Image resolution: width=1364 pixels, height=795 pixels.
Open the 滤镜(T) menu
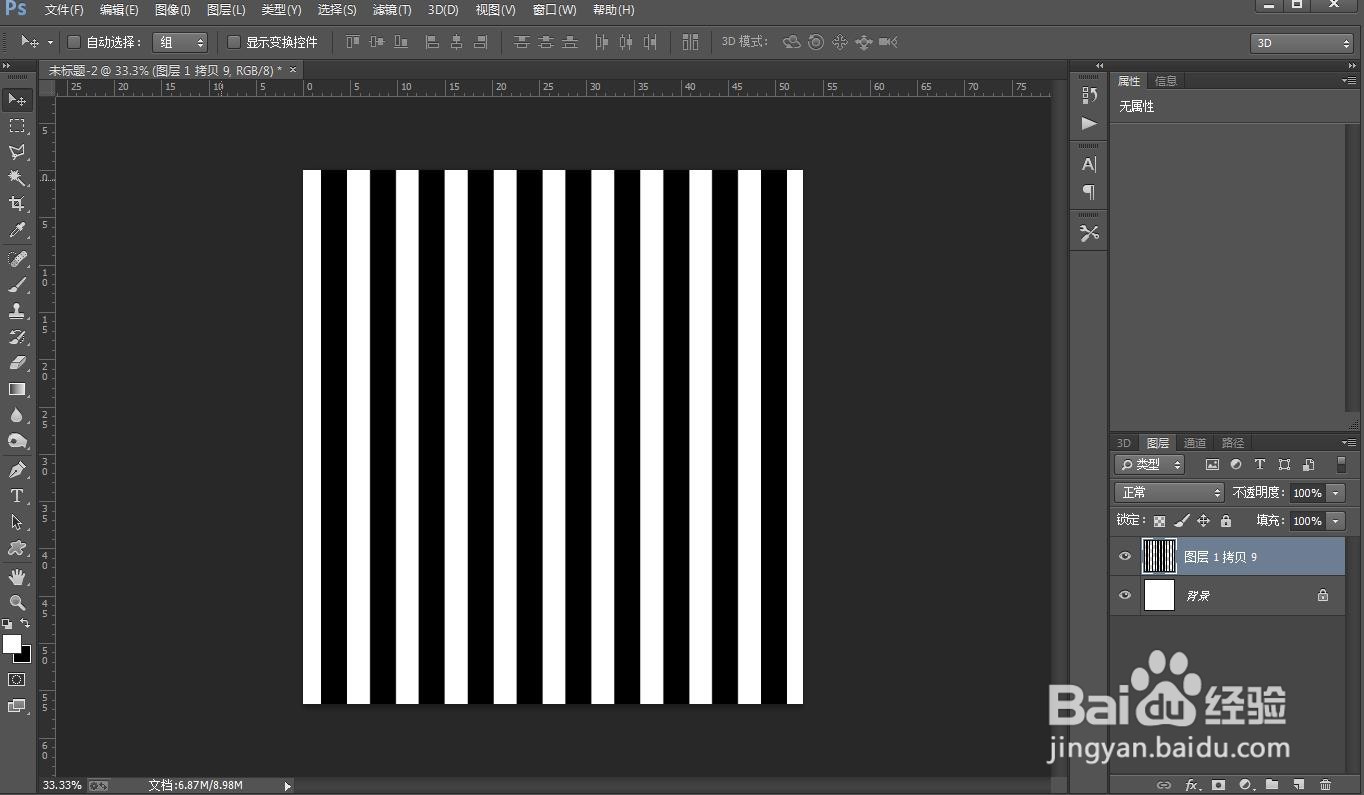[392, 10]
